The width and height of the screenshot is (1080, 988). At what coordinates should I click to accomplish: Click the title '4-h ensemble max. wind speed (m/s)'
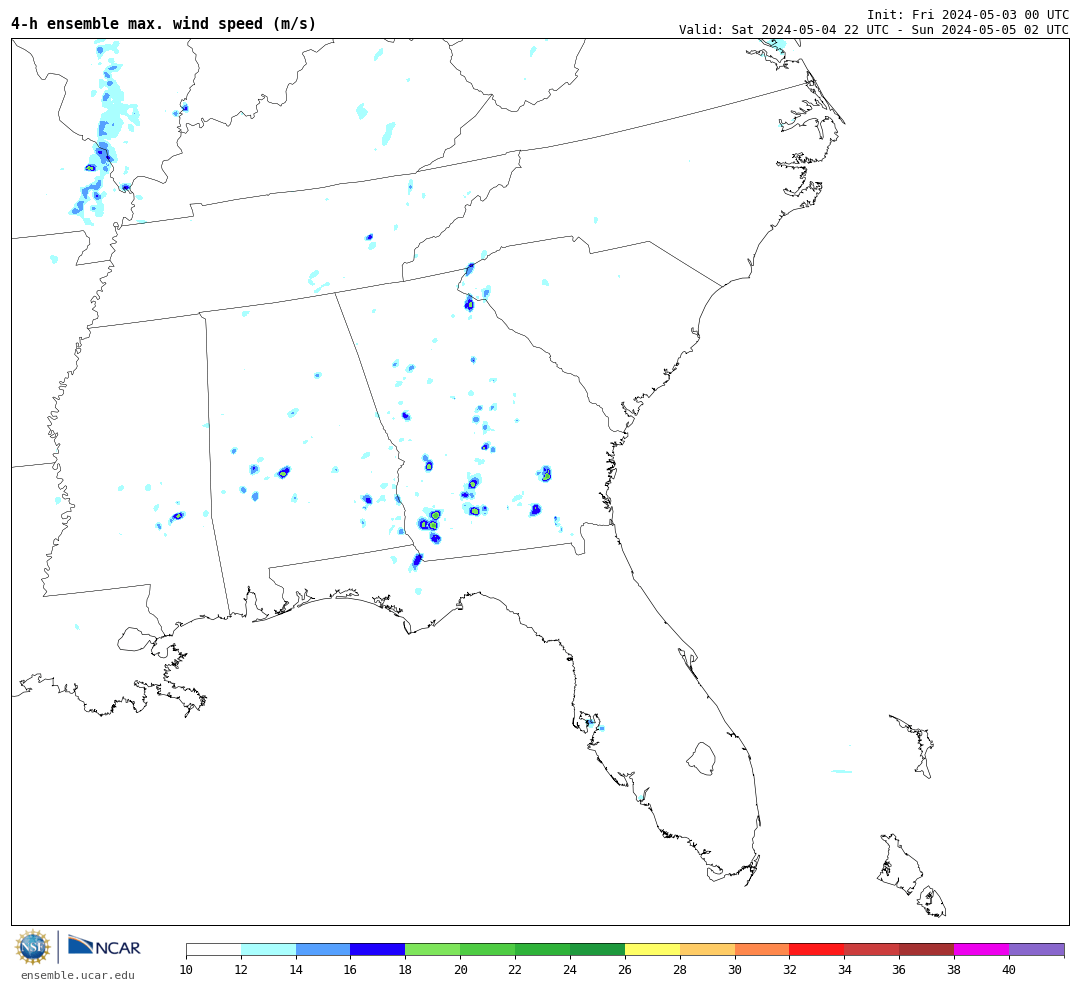(163, 24)
